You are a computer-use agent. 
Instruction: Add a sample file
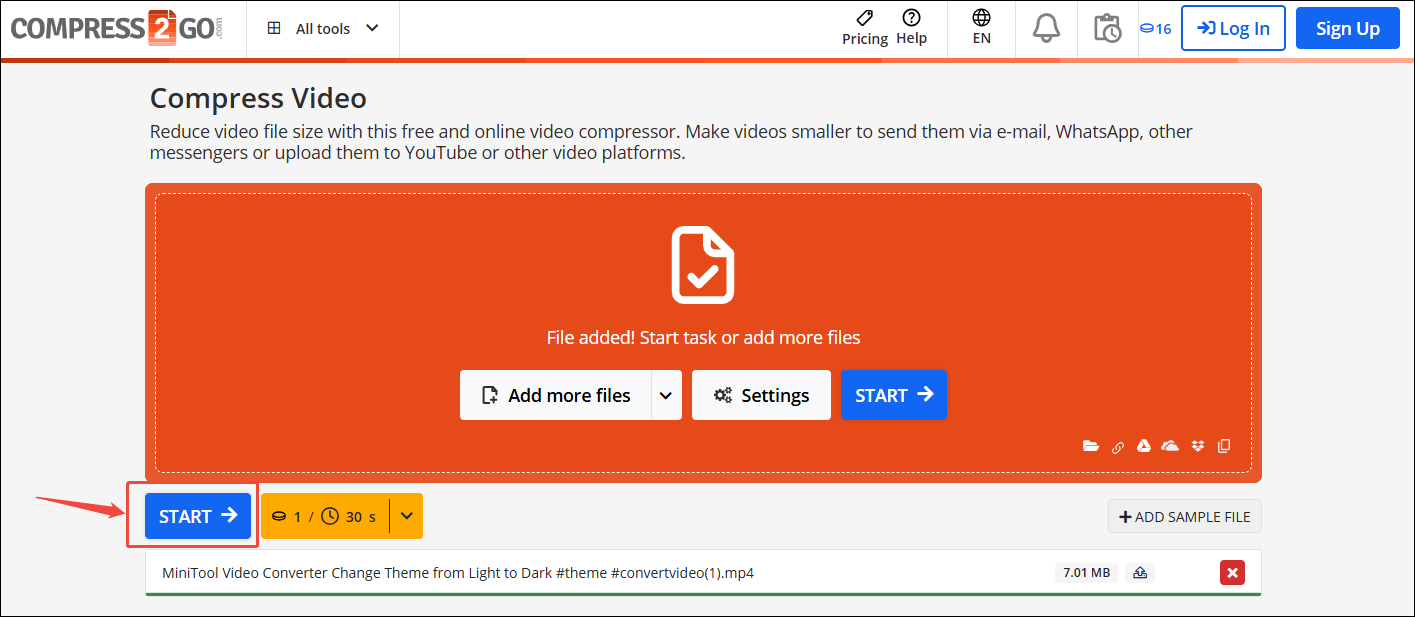[x=1184, y=516]
